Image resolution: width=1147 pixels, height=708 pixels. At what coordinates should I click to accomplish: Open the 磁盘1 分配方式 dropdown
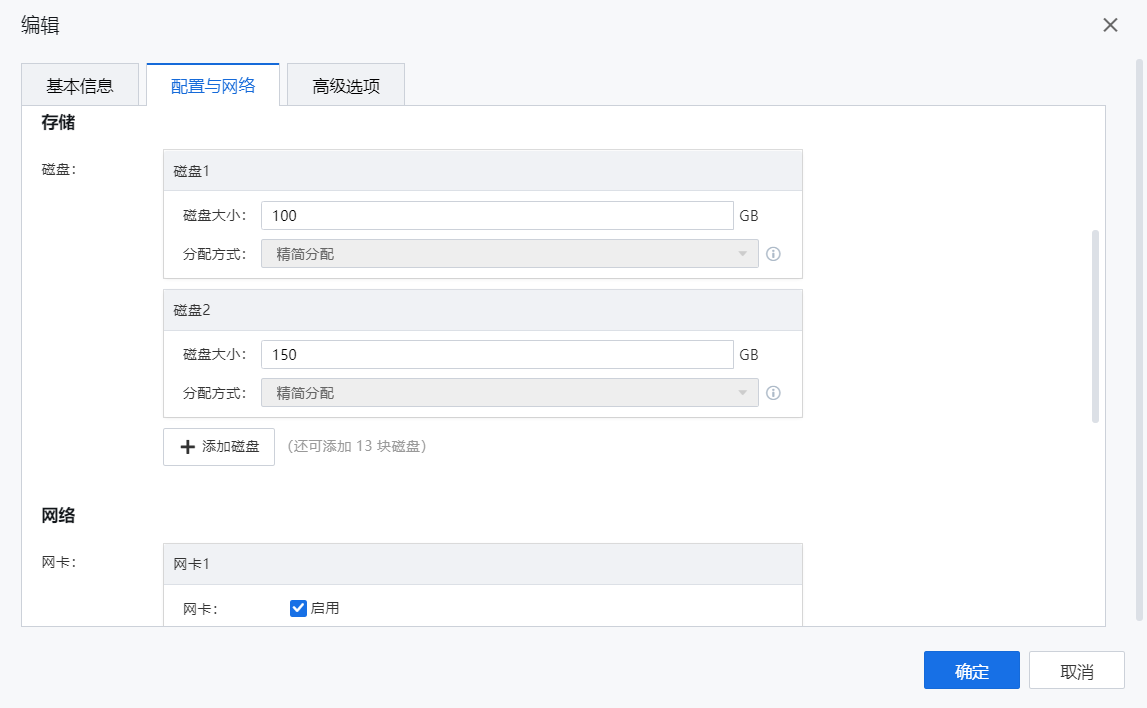point(509,254)
